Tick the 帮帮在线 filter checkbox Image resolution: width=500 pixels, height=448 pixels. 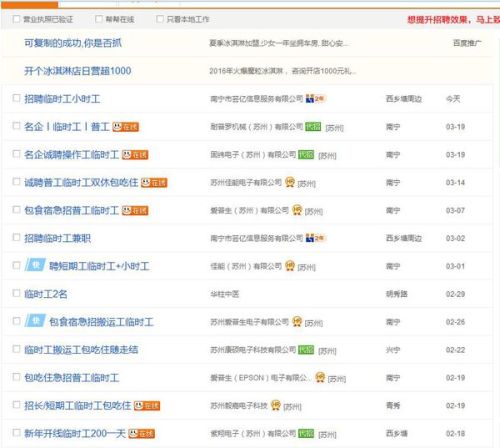99,19
